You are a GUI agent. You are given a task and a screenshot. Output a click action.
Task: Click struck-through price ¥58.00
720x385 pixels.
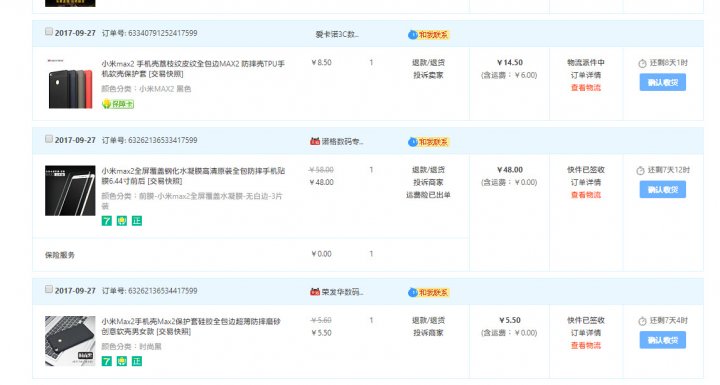(x=321, y=170)
